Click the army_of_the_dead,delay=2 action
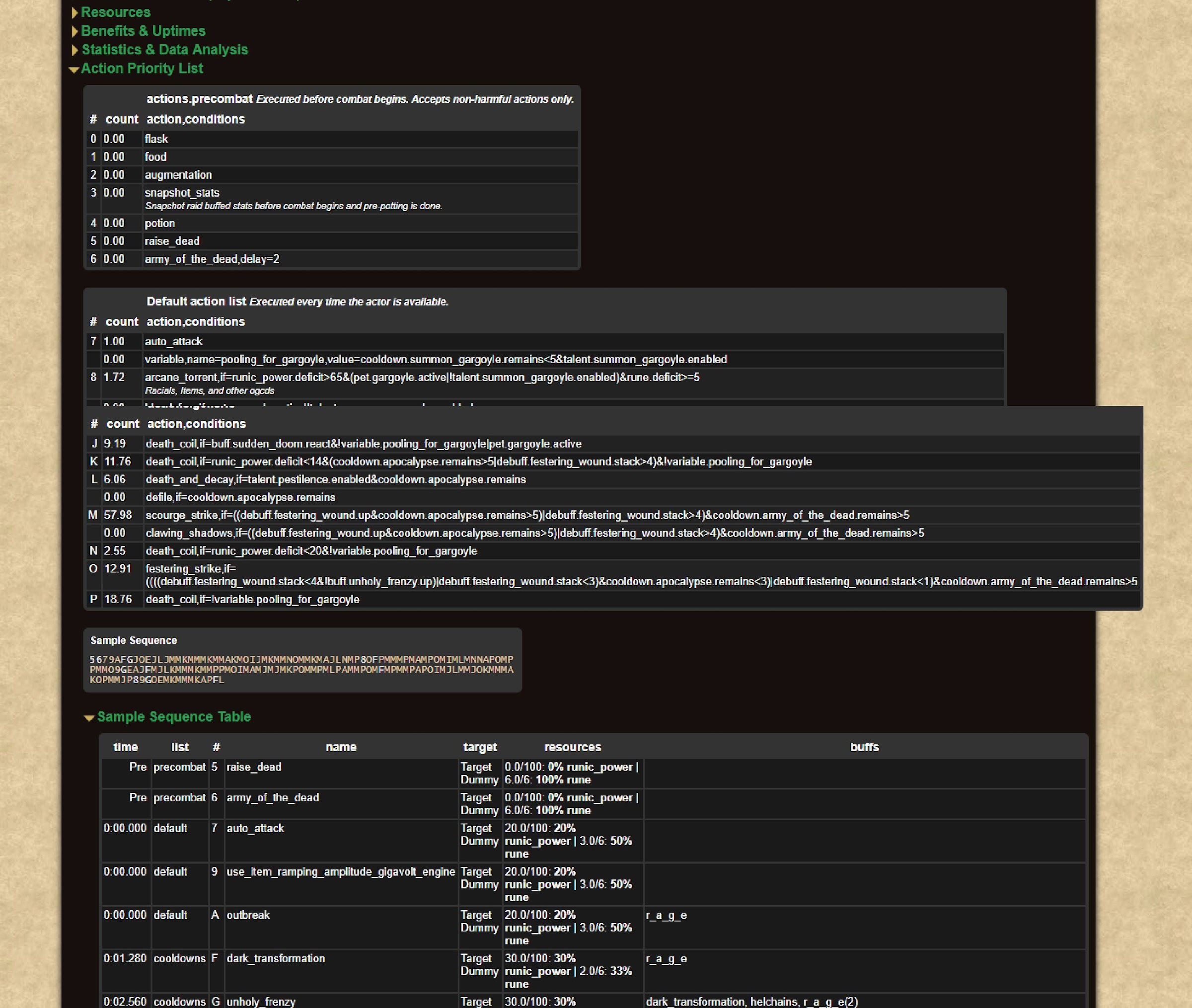 212,259
